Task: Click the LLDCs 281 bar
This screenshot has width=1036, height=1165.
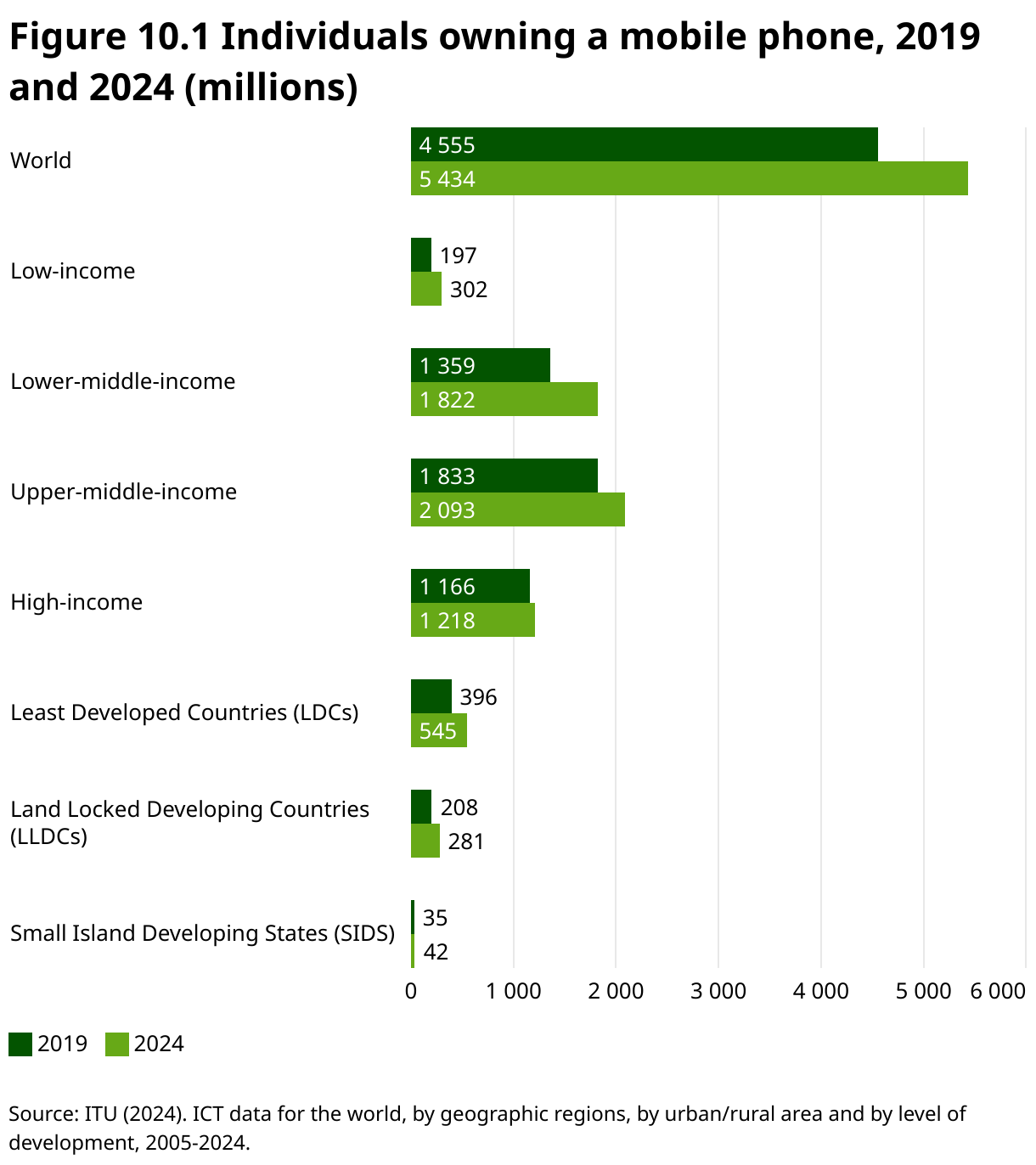Action: (425, 841)
